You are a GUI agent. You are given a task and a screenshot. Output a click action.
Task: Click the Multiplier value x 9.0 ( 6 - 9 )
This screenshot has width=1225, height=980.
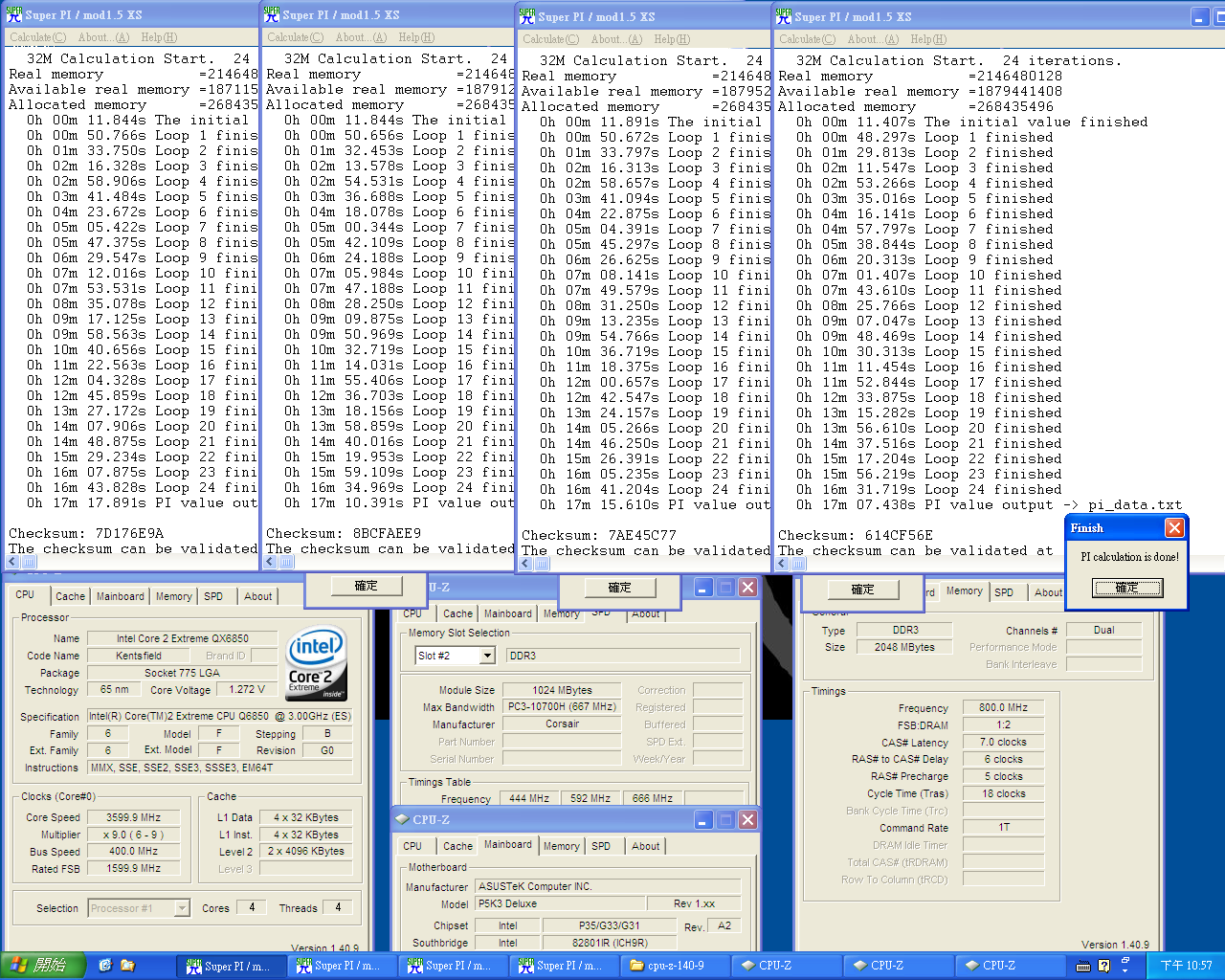(x=133, y=835)
